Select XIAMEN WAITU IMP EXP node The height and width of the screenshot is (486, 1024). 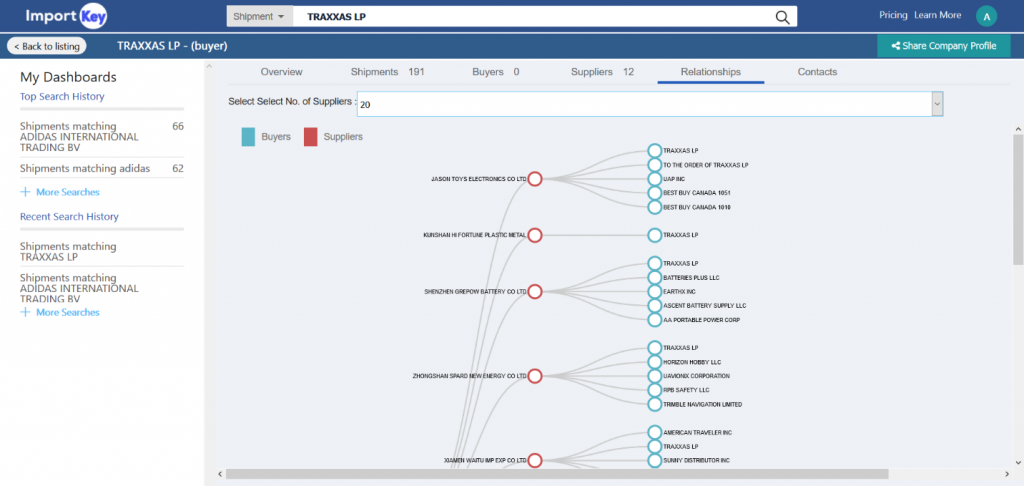pos(535,461)
